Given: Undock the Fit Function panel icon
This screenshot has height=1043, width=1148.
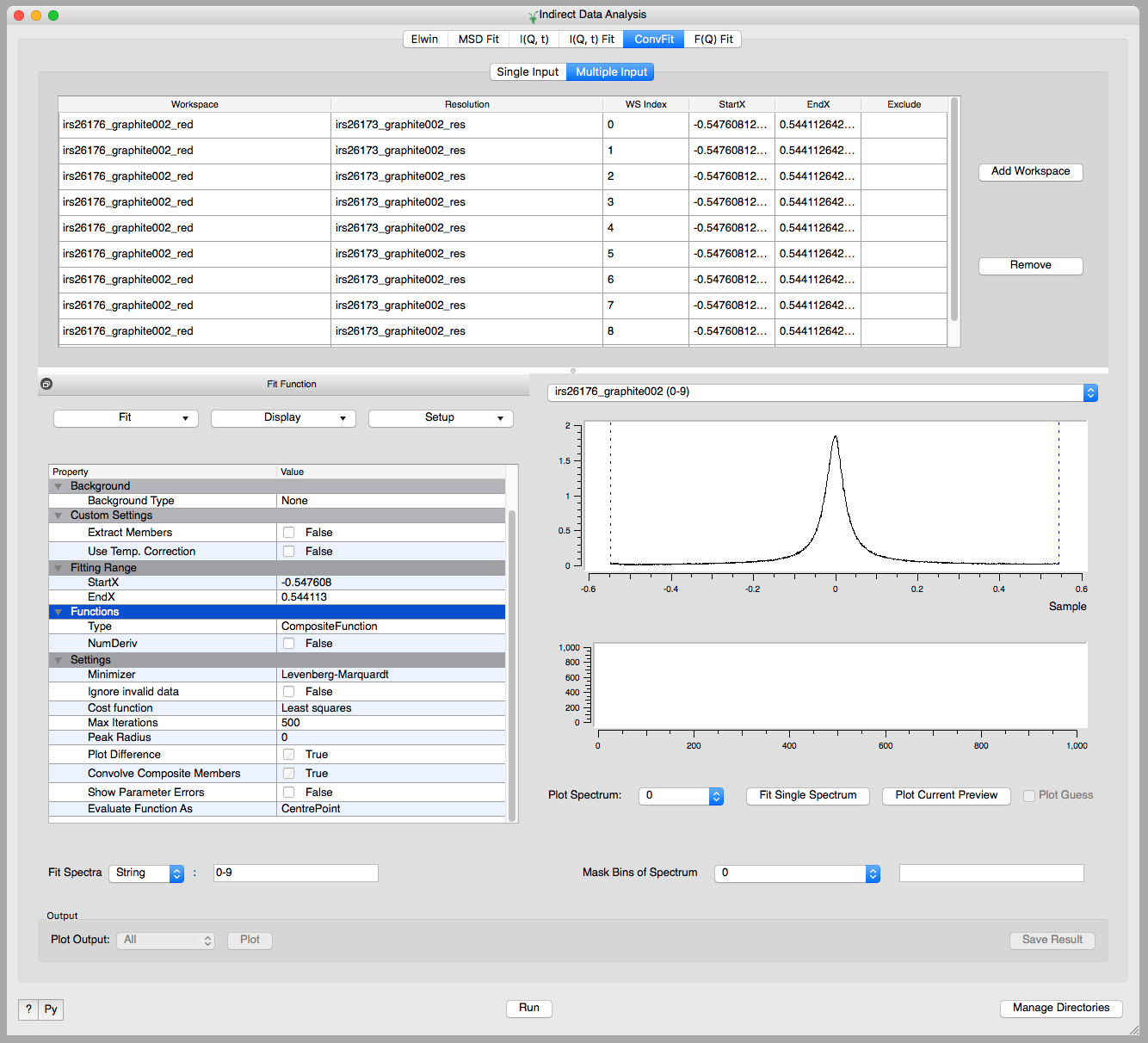Looking at the screenshot, I should [46, 384].
